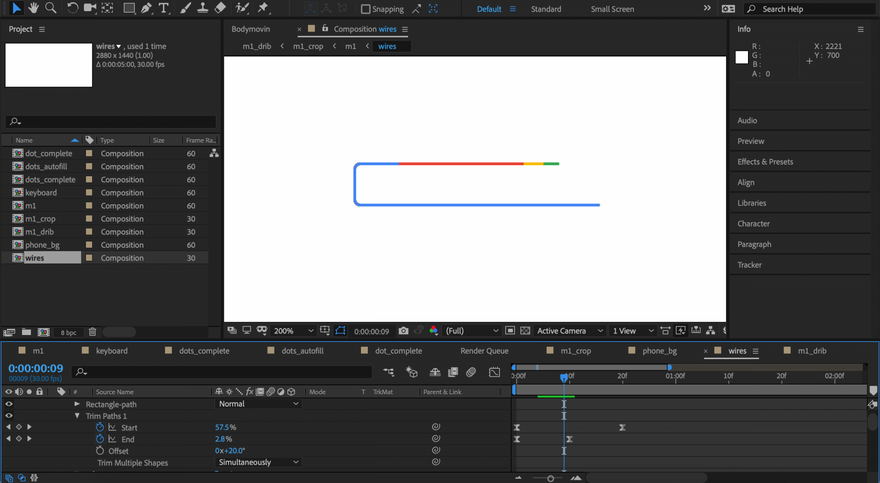Toggle transparency grid in viewer
Viewport: 880px width, 483px height.
pyautogui.click(x=525, y=331)
